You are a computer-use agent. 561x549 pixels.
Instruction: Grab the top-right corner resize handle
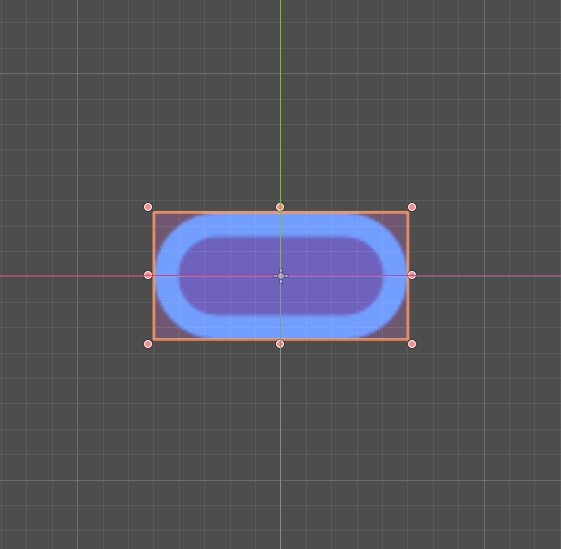pyautogui.click(x=412, y=207)
